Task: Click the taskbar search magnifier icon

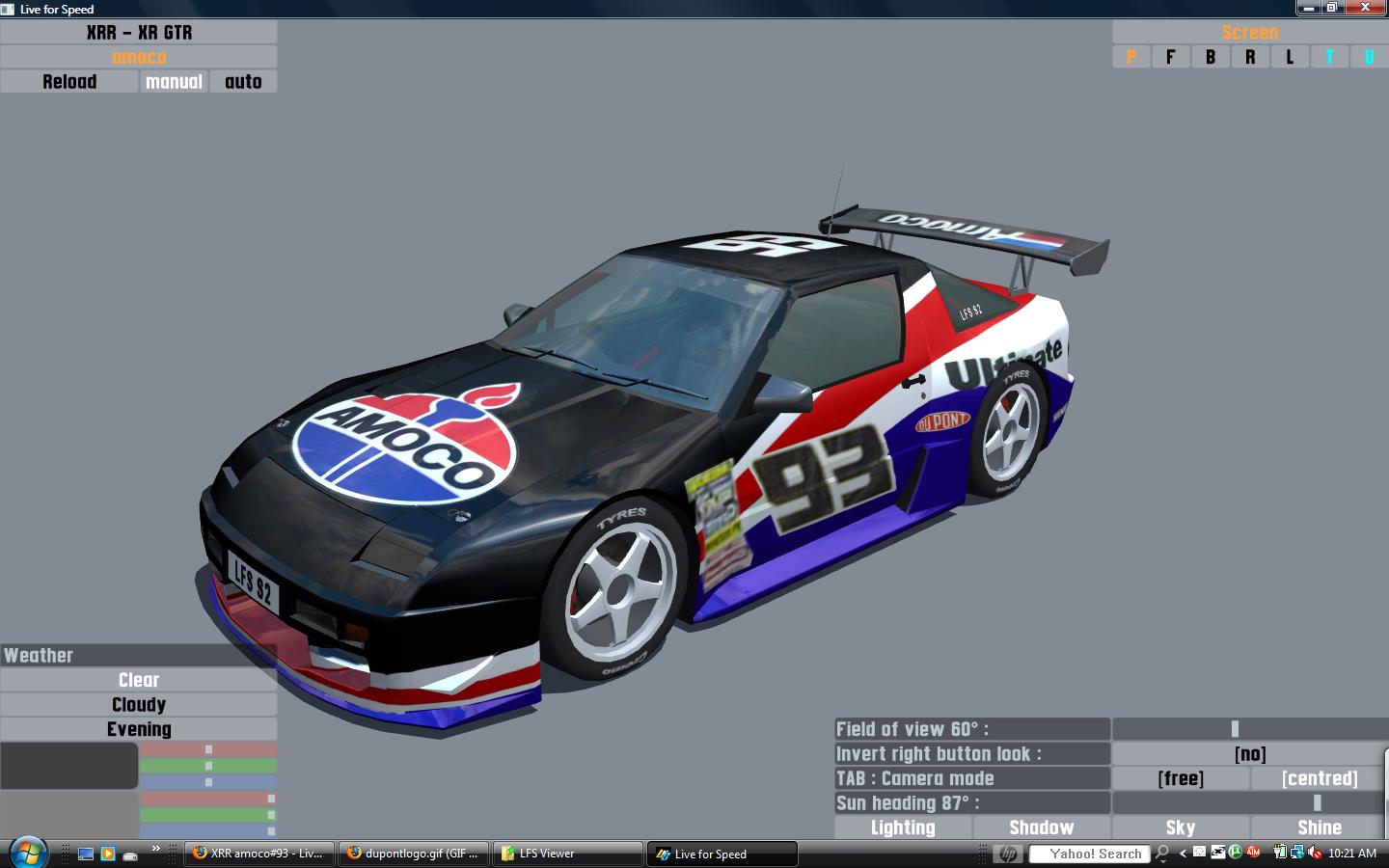Action: (x=1162, y=854)
